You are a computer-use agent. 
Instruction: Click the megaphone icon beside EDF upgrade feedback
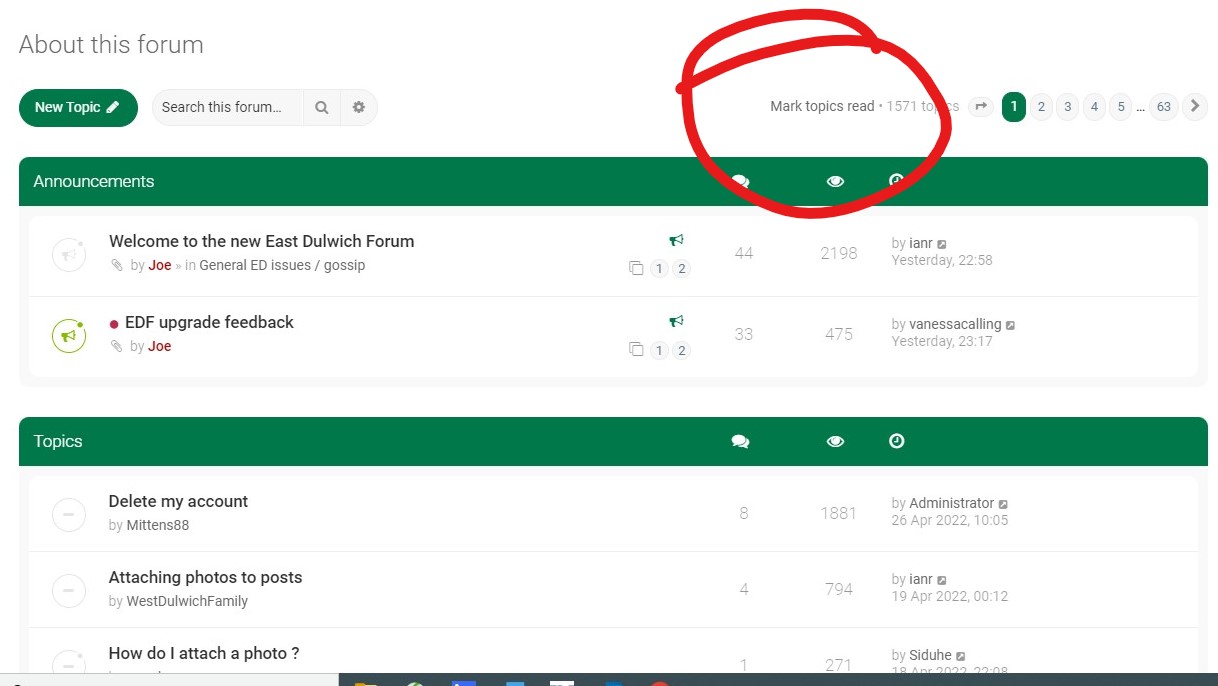(677, 321)
